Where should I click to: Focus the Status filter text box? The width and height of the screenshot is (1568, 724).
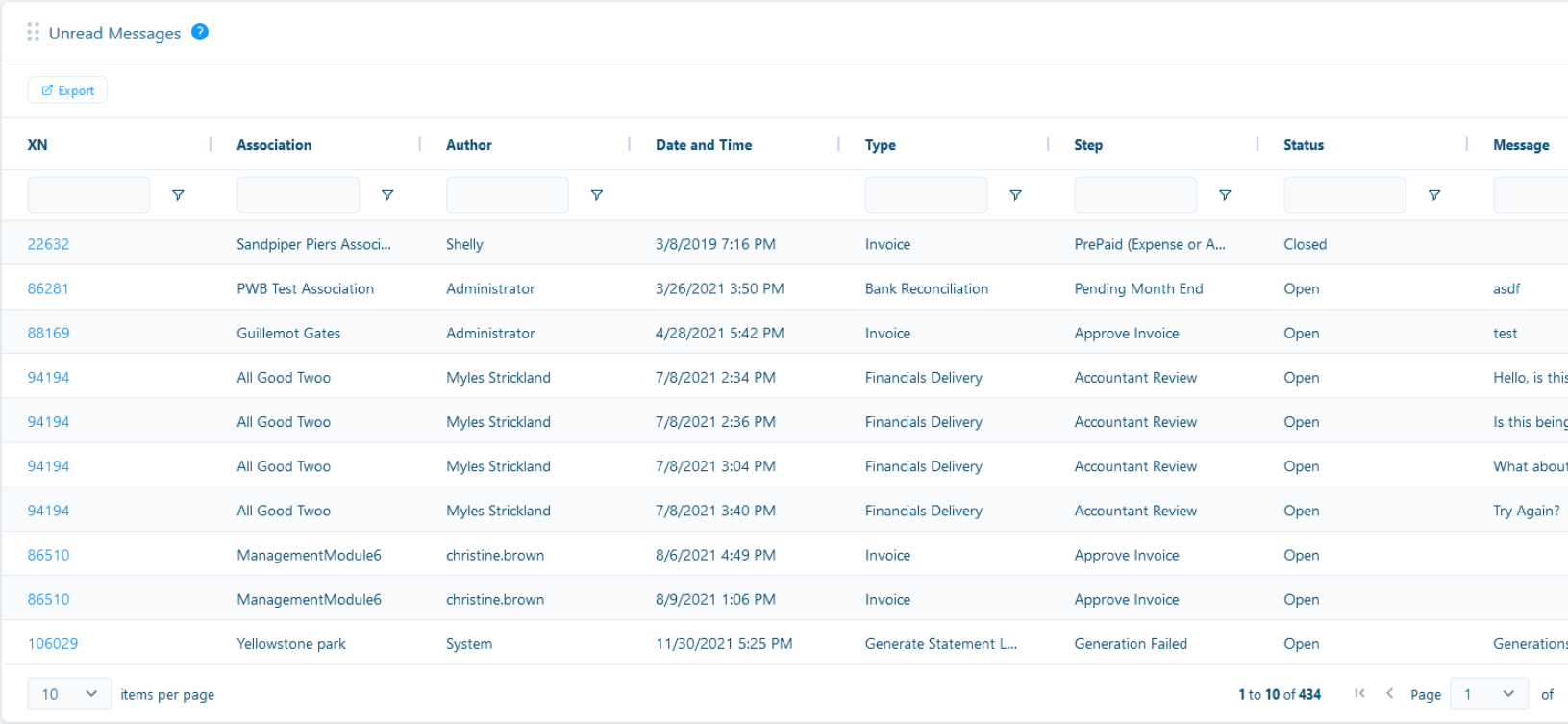pos(1345,195)
